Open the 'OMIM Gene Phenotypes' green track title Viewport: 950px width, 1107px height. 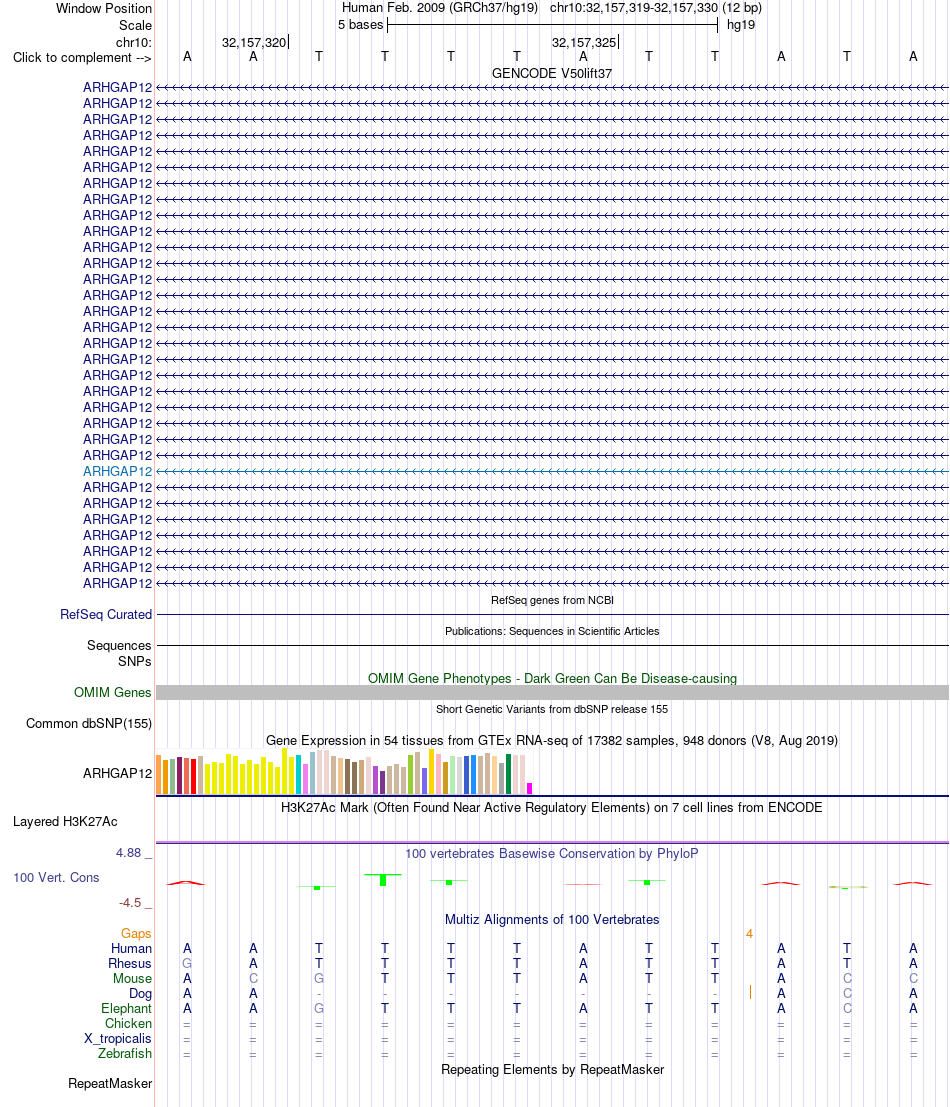[x=552, y=678]
